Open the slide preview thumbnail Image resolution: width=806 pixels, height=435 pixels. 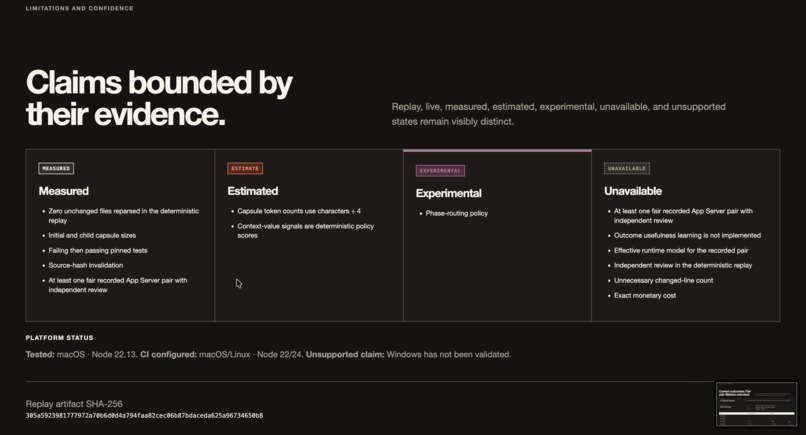coord(757,404)
